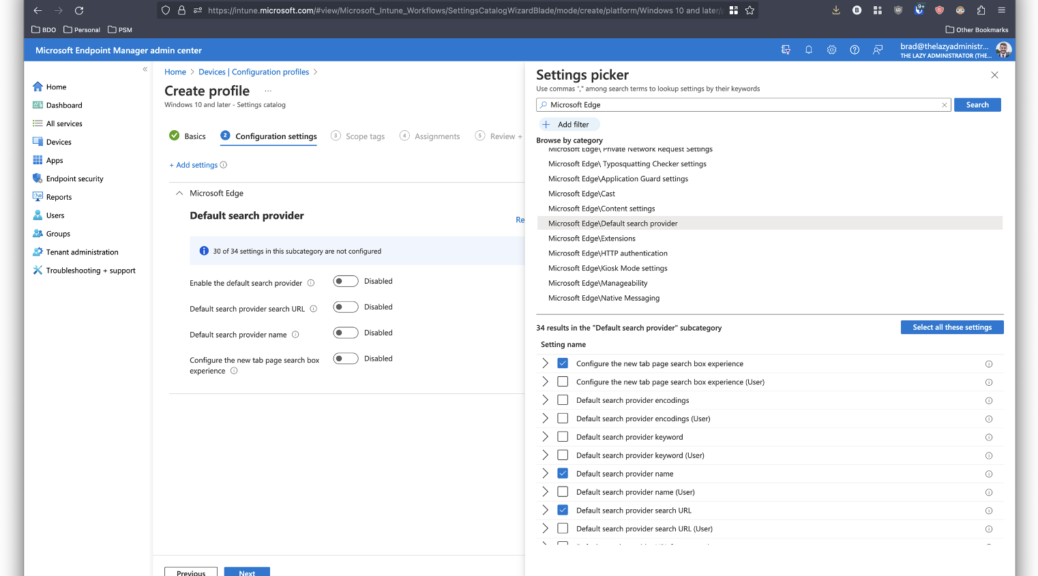Go to the Scope tags step tab
Screen dimensions: 1038x576
(358, 136)
